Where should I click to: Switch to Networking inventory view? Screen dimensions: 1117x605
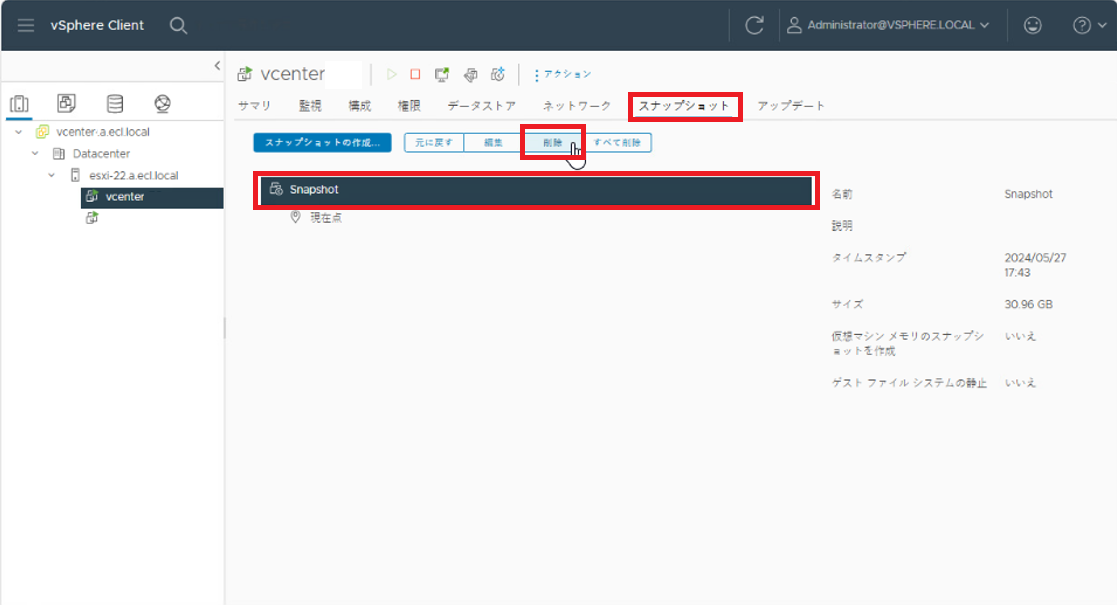click(x=162, y=104)
